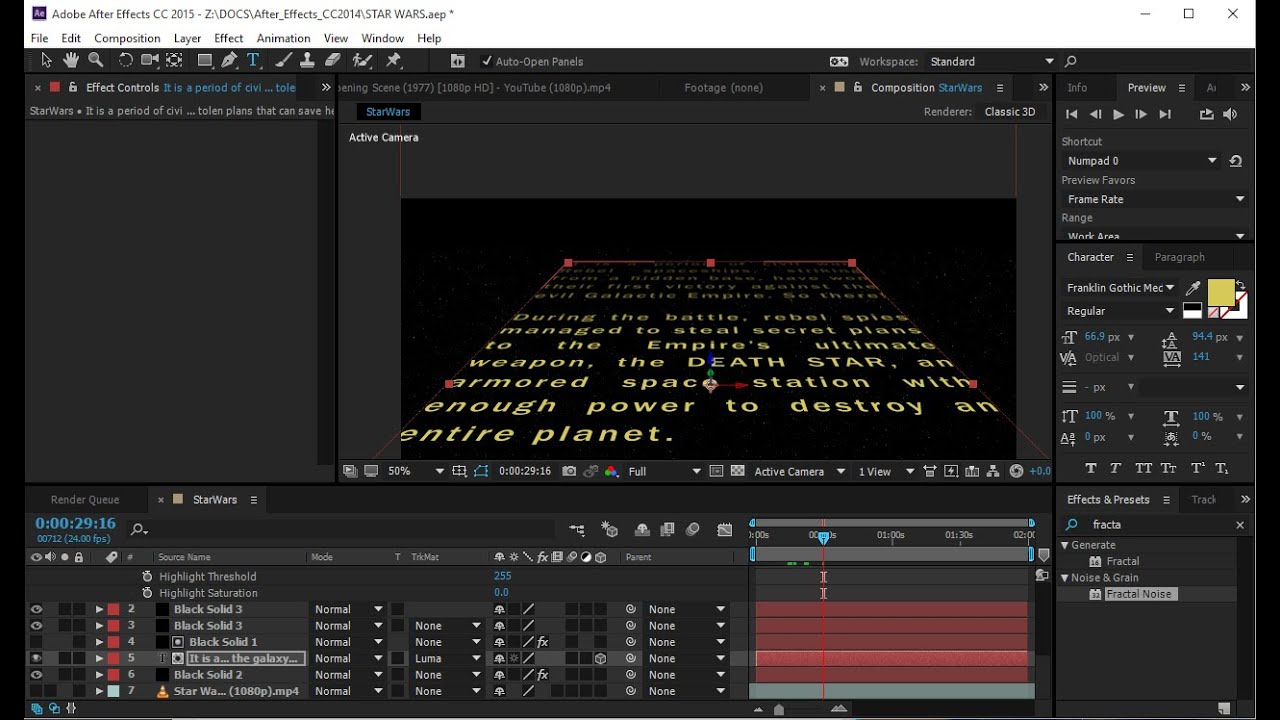The width and height of the screenshot is (1280, 720).
Task: Click the eyedropper in Character panel
Action: pyautogui.click(x=1192, y=288)
